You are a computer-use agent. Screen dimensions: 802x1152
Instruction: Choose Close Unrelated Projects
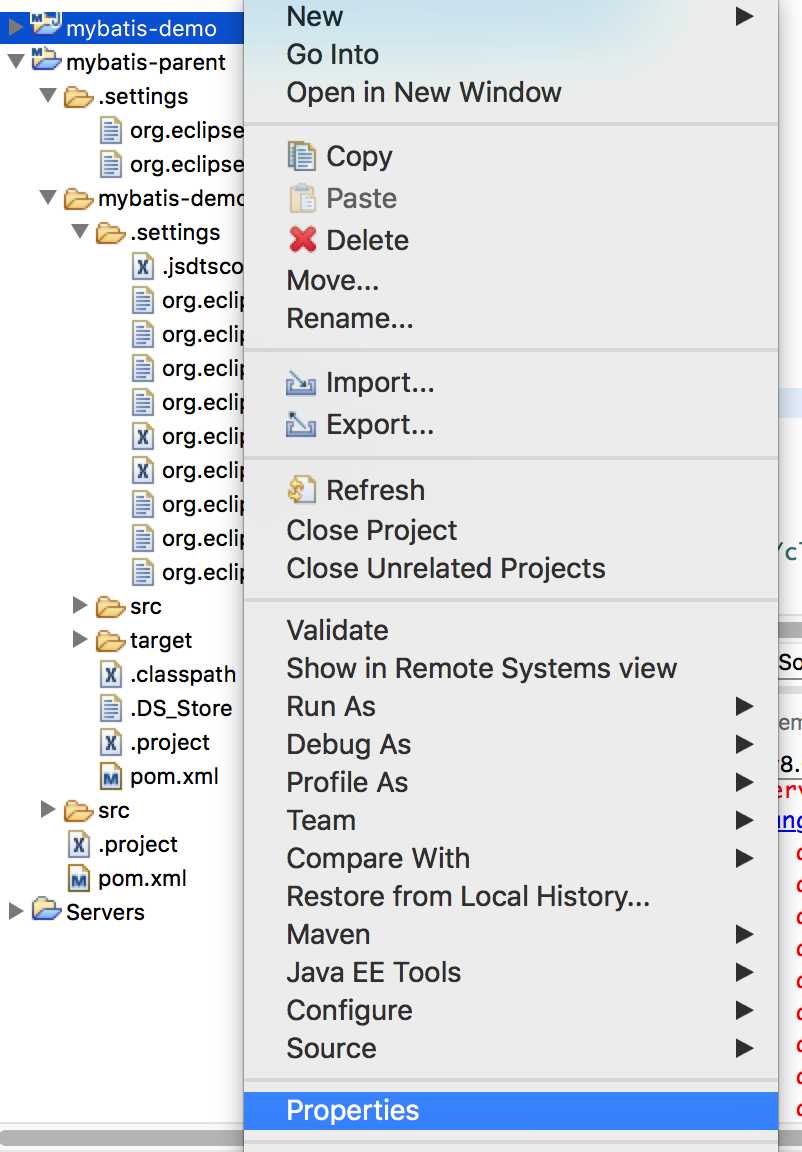pyautogui.click(x=511, y=569)
